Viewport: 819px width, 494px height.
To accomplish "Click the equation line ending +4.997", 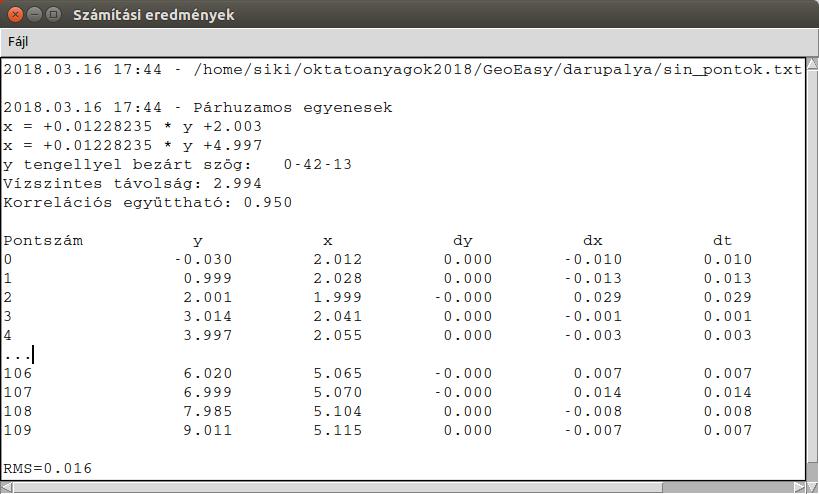I will (x=133, y=146).
